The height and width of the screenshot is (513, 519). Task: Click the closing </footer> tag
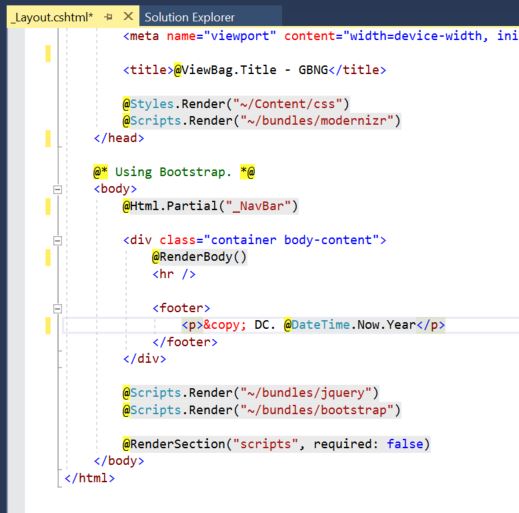pyautogui.click(x=185, y=342)
